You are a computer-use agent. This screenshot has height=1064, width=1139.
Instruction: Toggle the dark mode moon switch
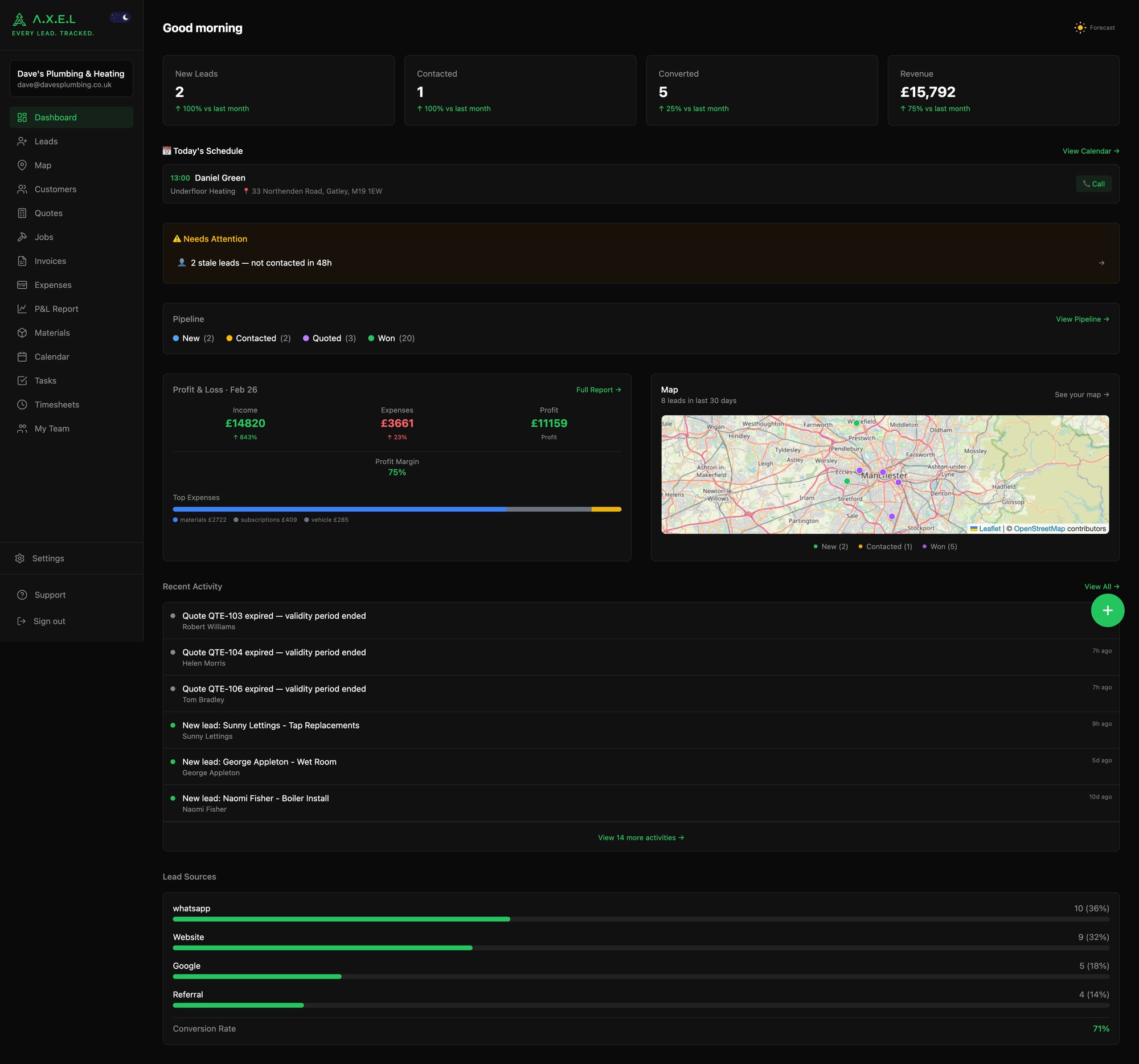click(x=119, y=17)
